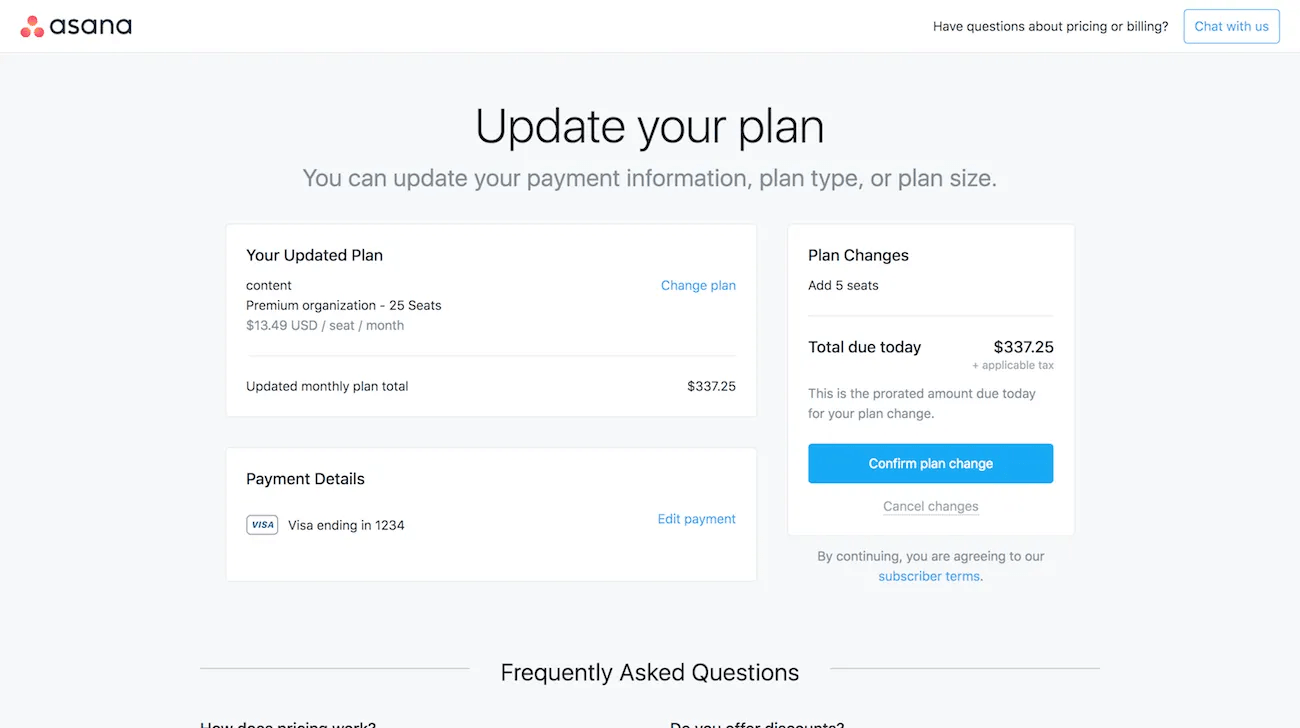Confirm the plan change
Screen dimensions: 1300x728
(930, 464)
